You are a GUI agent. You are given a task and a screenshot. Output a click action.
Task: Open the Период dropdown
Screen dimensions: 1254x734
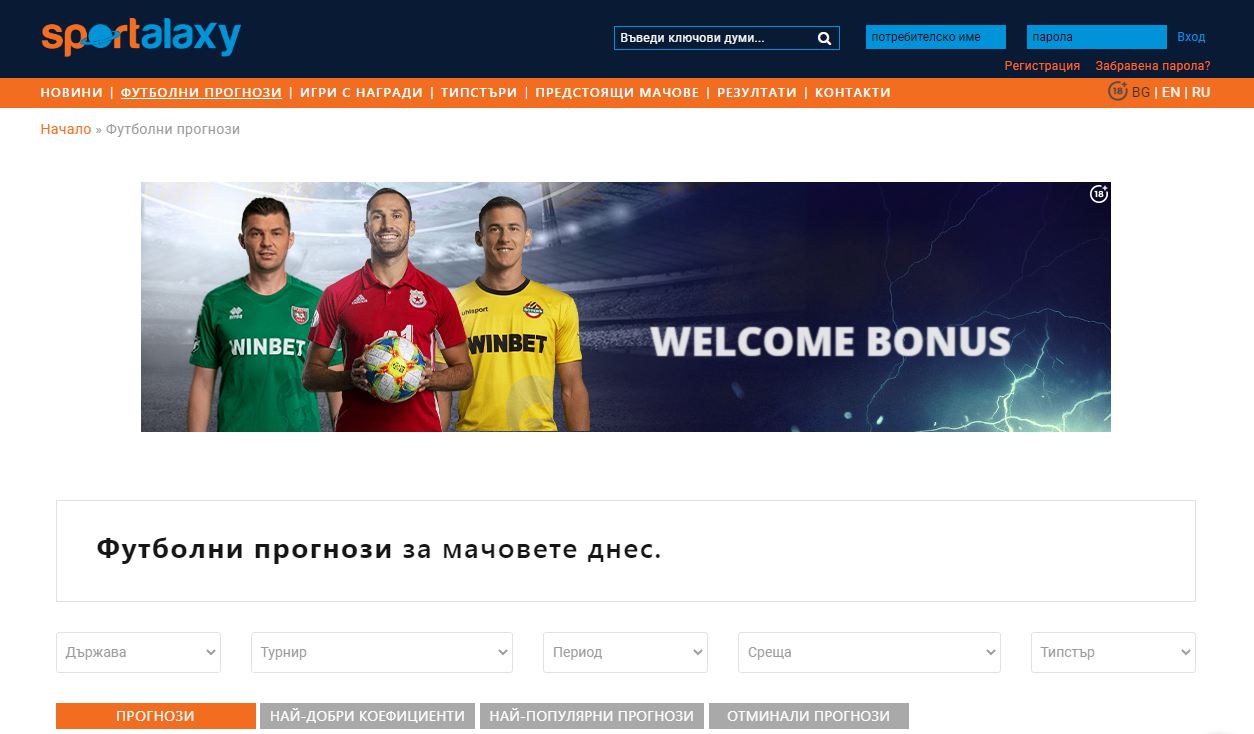coord(625,652)
